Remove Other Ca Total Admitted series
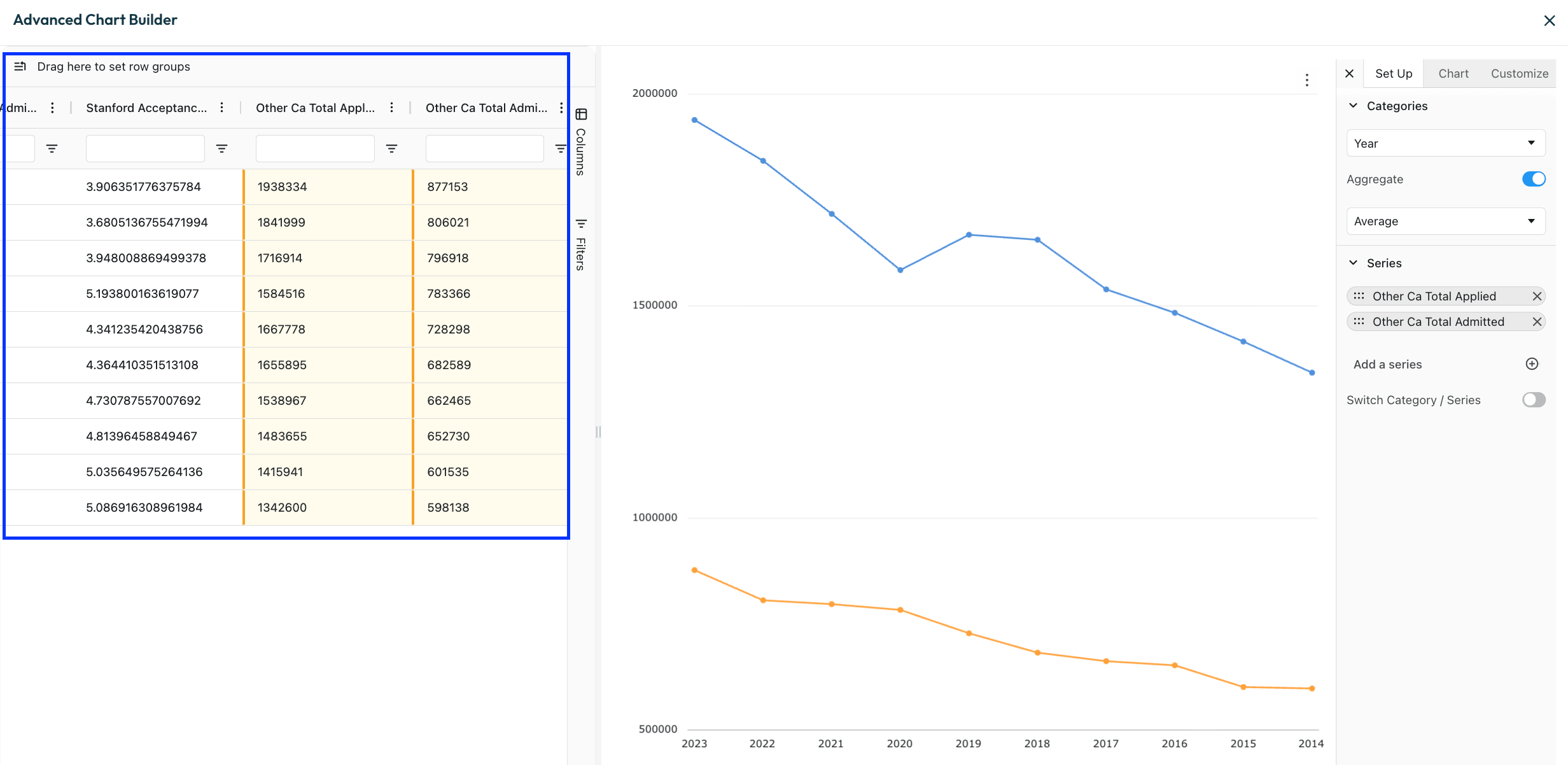Viewport: 1568px width, 765px height. tap(1536, 321)
